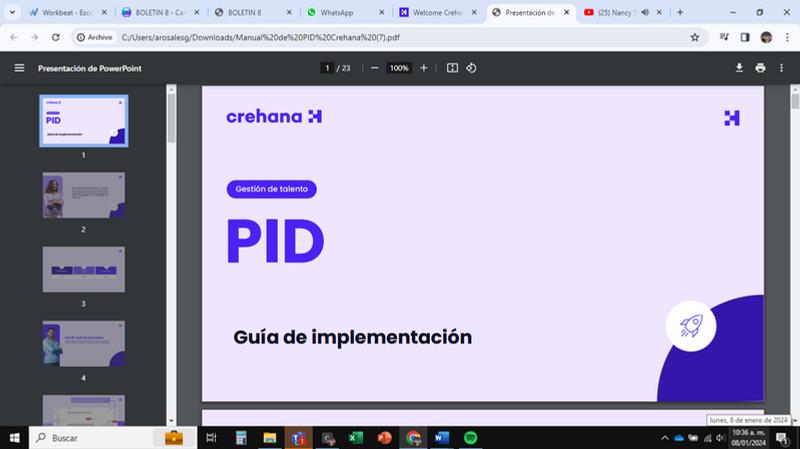The height and width of the screenshot is (449, 800).
Task: Open the Chrome profile avatar
Action: (766, 37)
